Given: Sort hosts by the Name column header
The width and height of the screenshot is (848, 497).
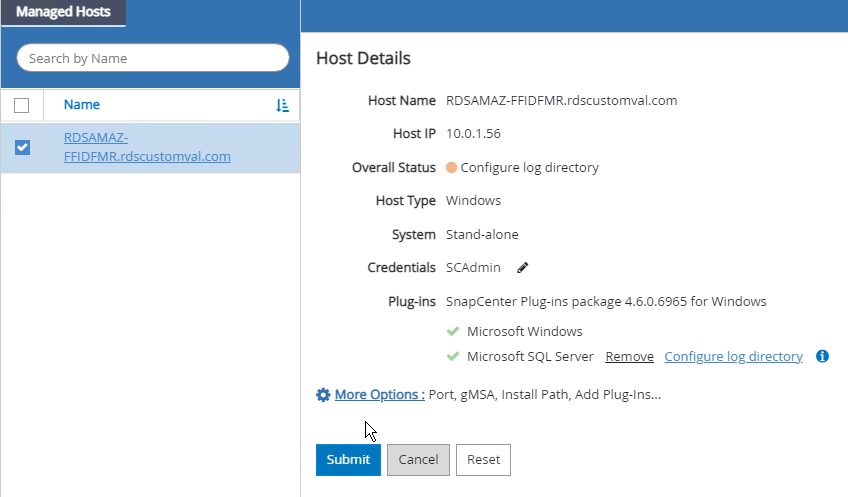Looking at the screenshot, I should pos(82,105).
